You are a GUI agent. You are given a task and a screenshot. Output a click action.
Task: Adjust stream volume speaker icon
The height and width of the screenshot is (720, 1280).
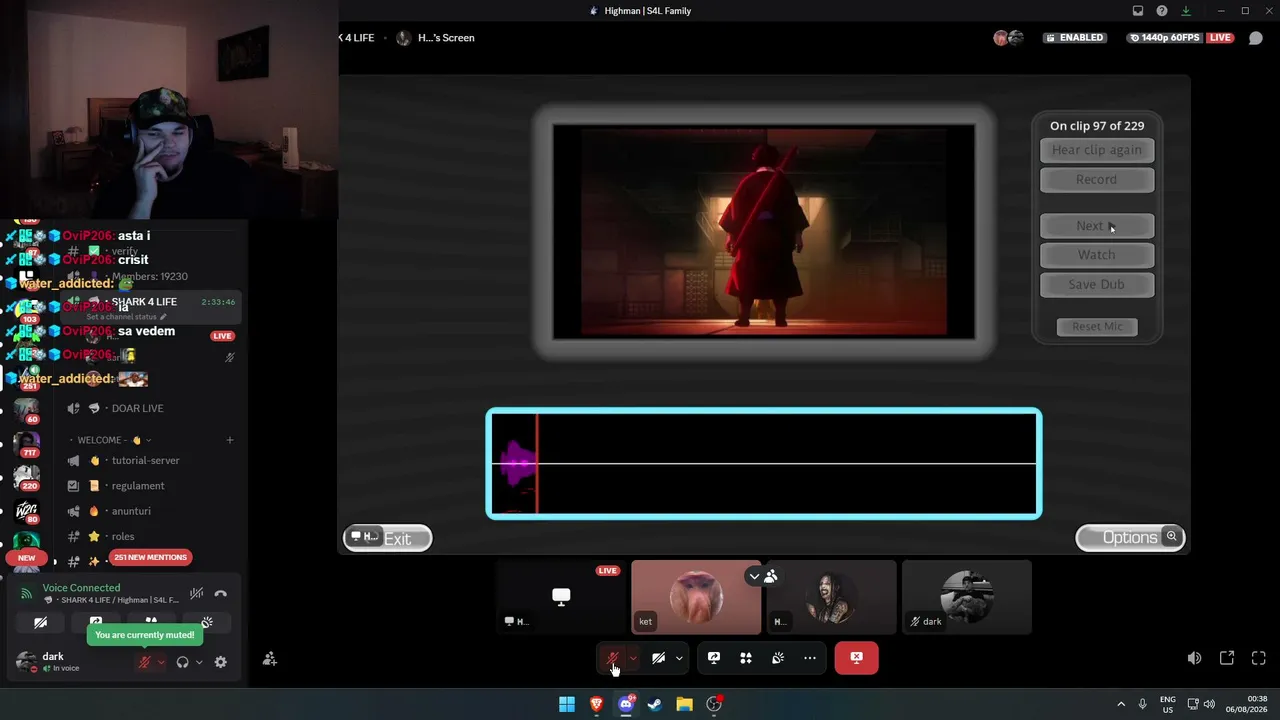coord(1195,658)
